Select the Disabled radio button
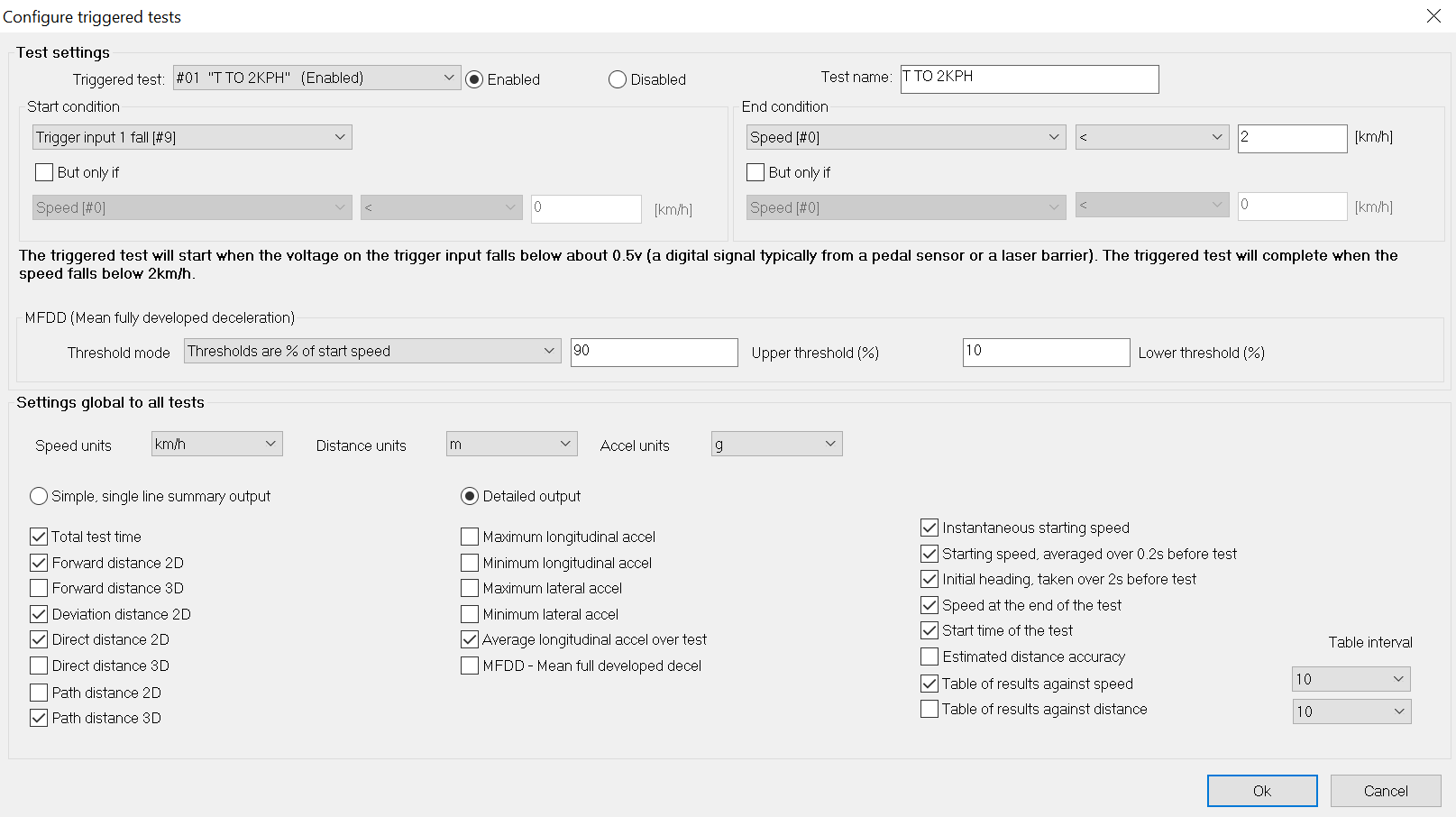 (x=618, y=79)
